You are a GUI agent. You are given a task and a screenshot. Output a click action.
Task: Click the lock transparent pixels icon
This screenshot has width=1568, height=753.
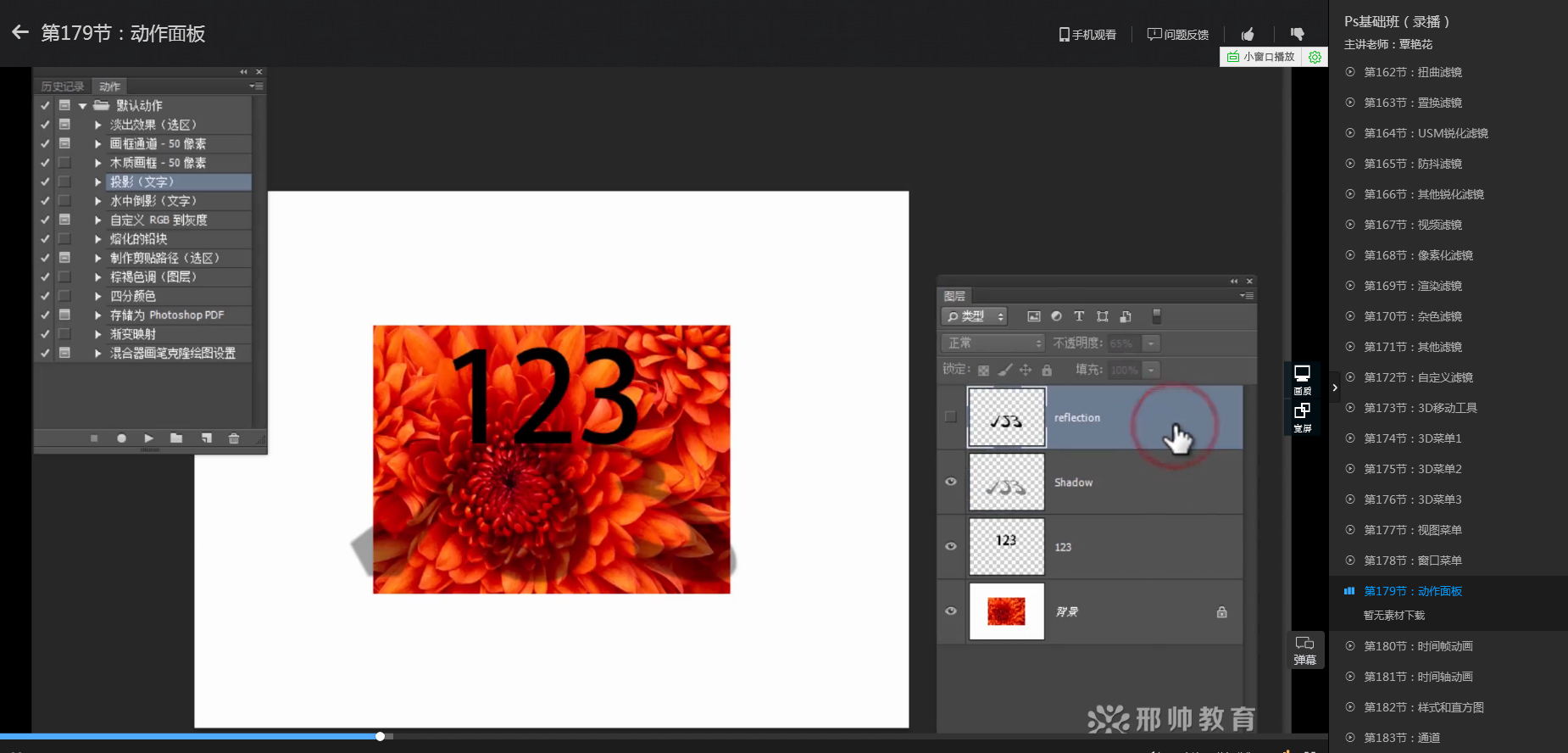pyautogui.click(x=983, y=371)
